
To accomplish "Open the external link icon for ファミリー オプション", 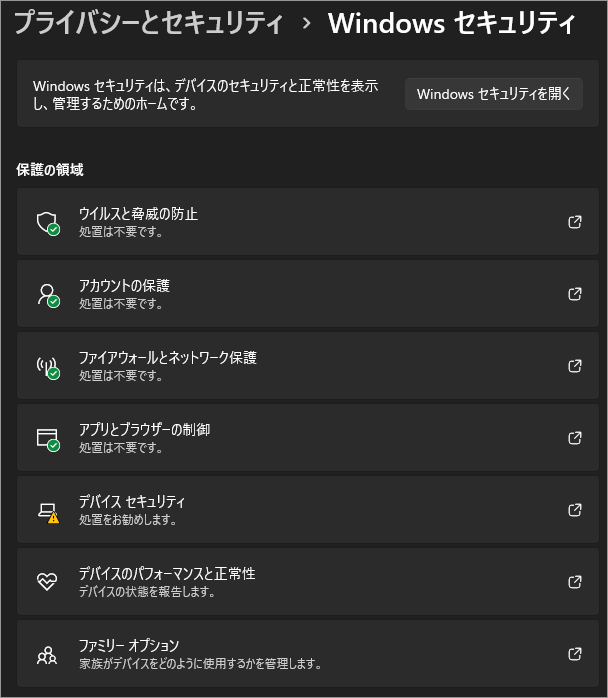I will pos(575,654).
